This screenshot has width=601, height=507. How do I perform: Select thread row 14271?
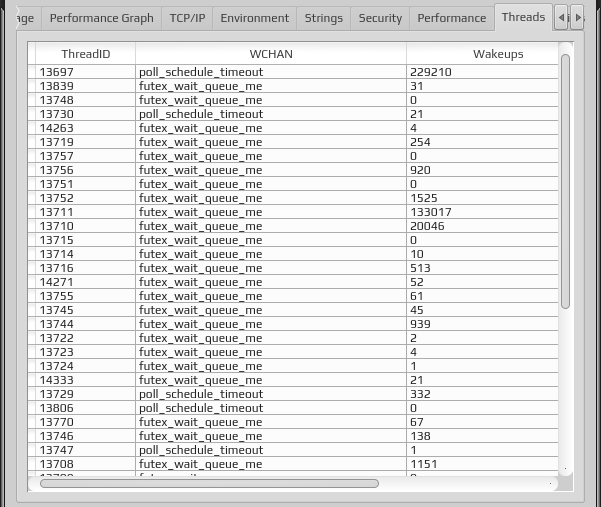click(293, 282)
